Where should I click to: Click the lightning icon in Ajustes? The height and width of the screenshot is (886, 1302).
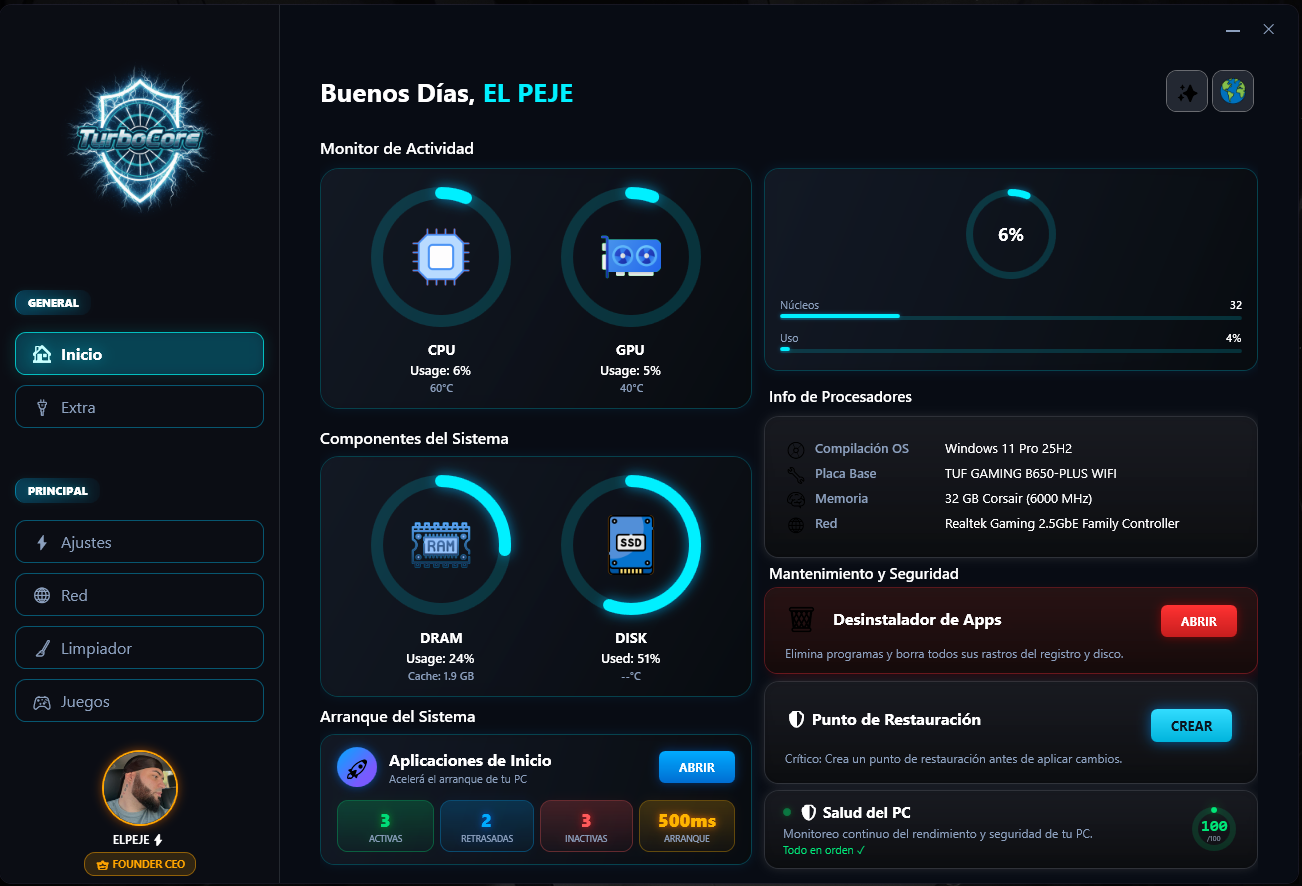pyautogui.click(x=42, y=542)
